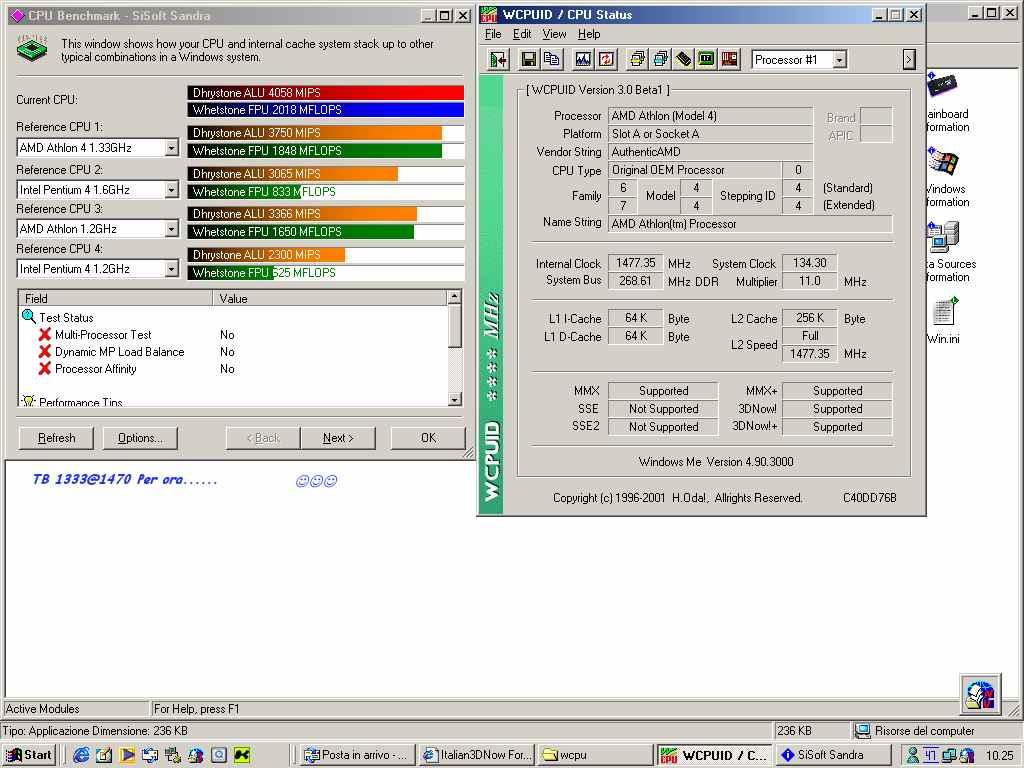The width and height of the screenshot is (1024, 768).
Task: Click the Windows Start button
Action: pos(29,755)
